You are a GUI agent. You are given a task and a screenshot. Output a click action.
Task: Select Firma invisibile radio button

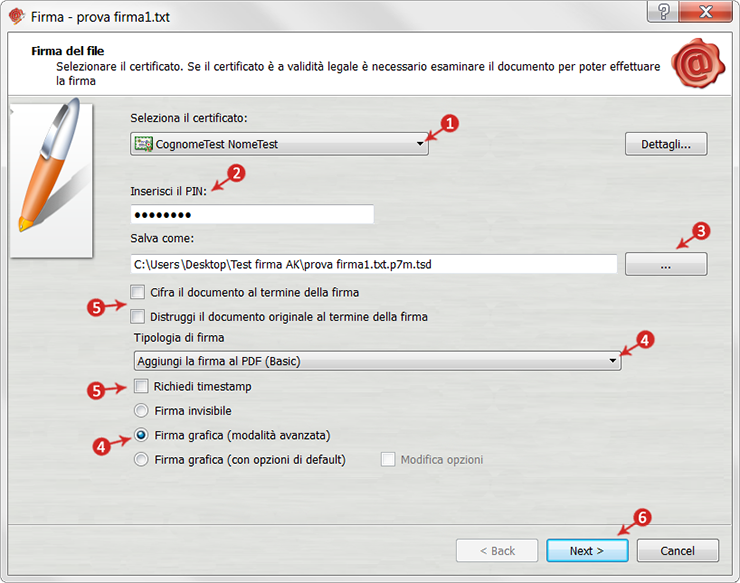(x=140, y=410)
